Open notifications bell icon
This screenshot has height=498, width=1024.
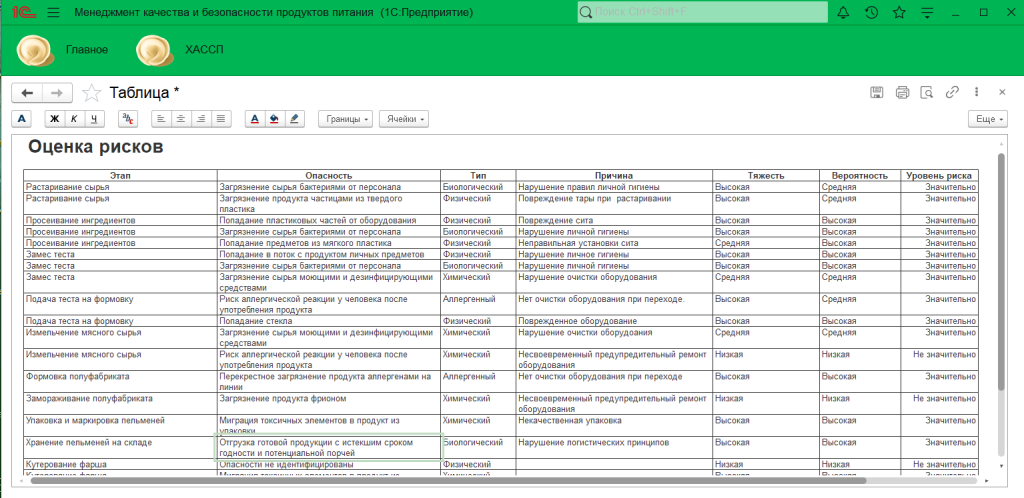tap(843, 13)
